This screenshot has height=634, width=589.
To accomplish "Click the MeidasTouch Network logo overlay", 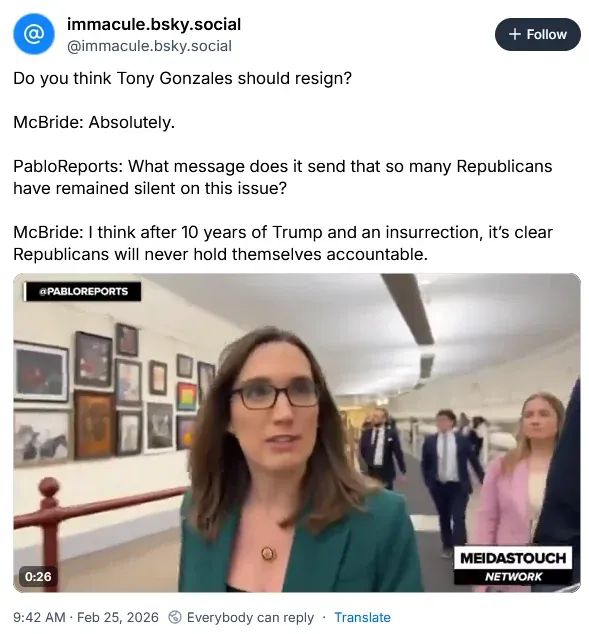I will [x=513, y=566].
